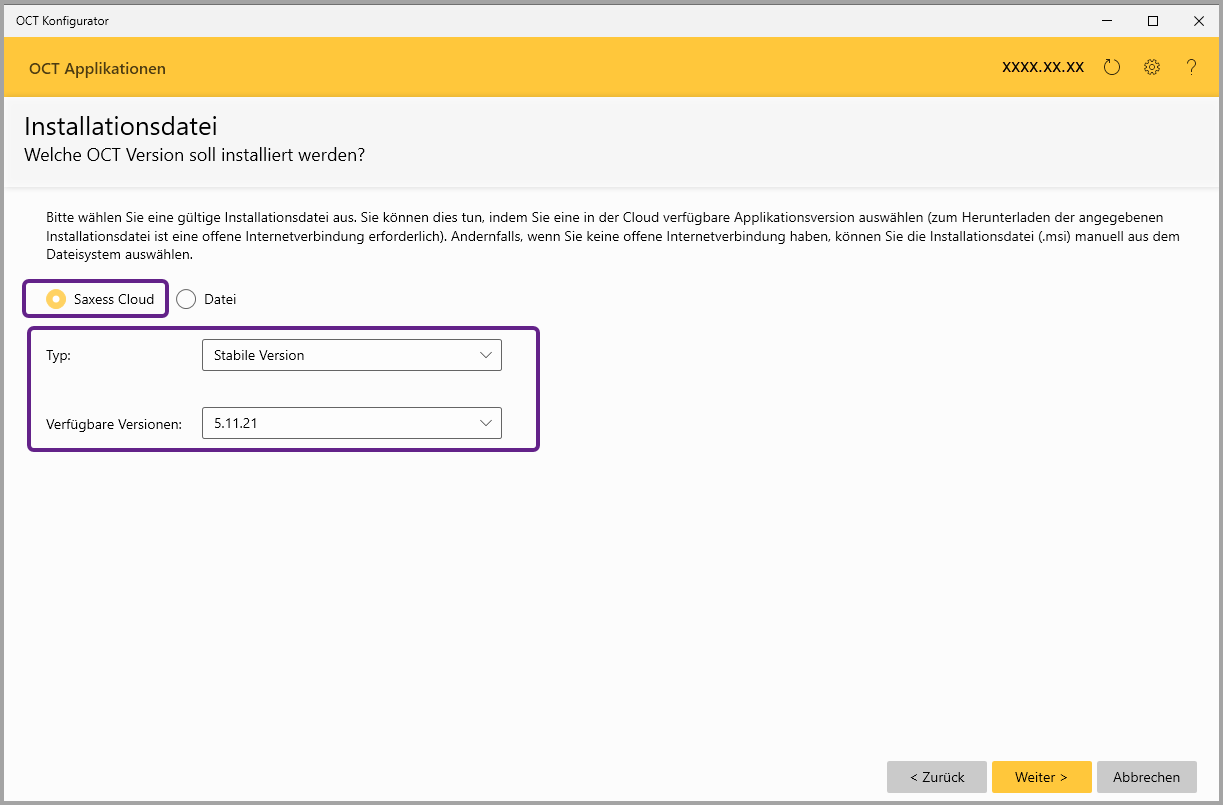
Task: Open help with the question mark icon
Action: coord(1191,68)
